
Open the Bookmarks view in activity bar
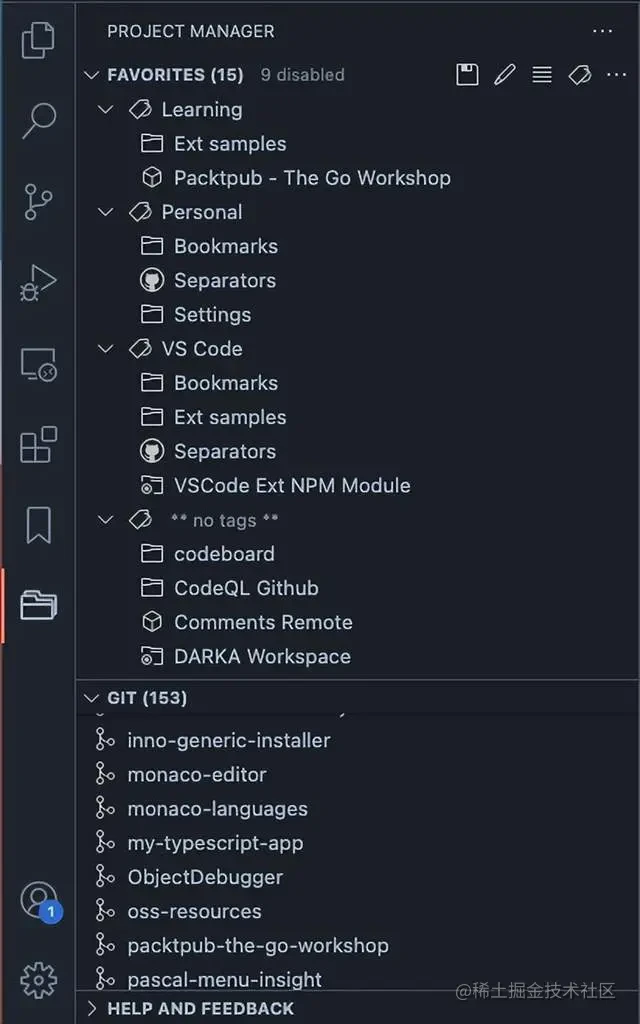39,526
